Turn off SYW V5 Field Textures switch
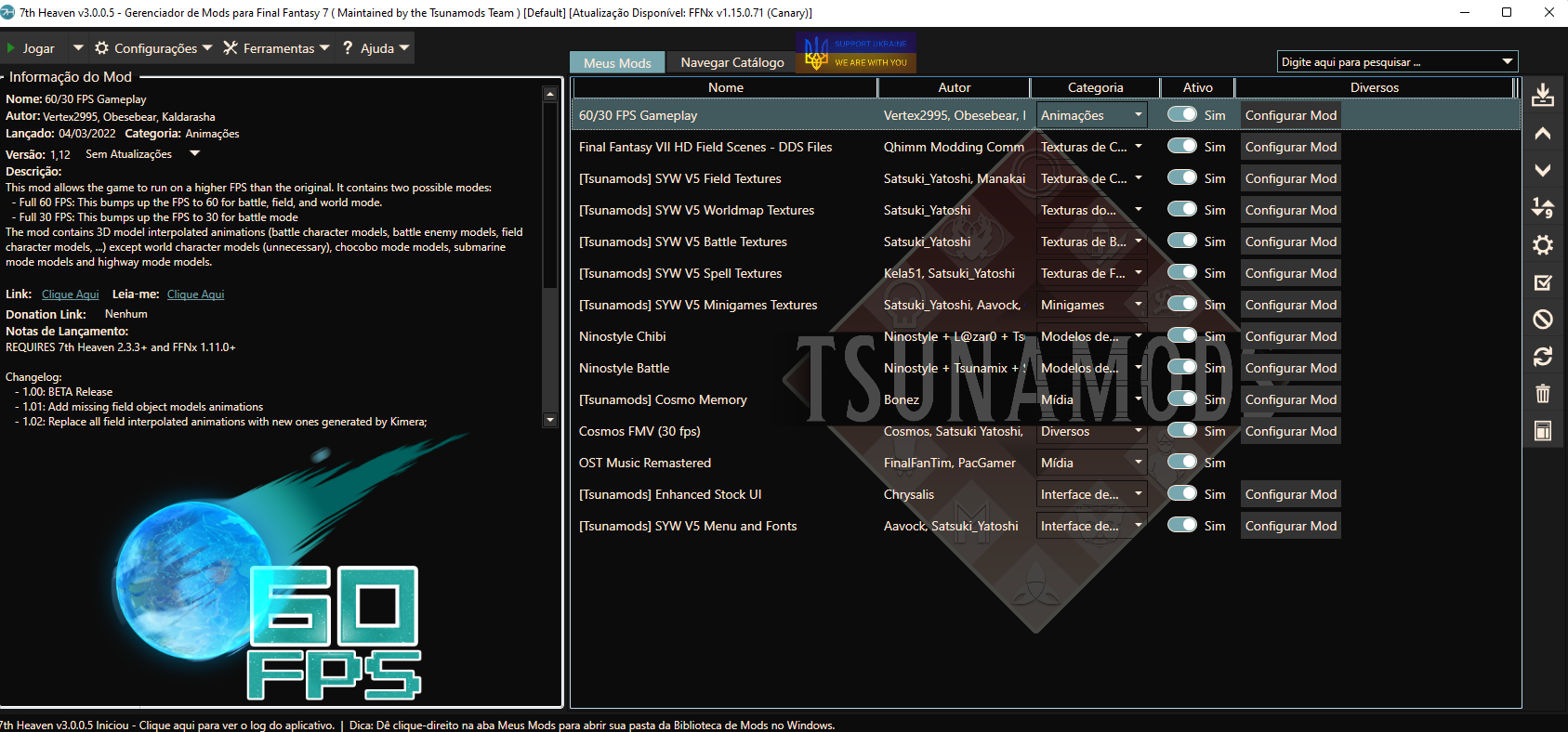 1182,177
